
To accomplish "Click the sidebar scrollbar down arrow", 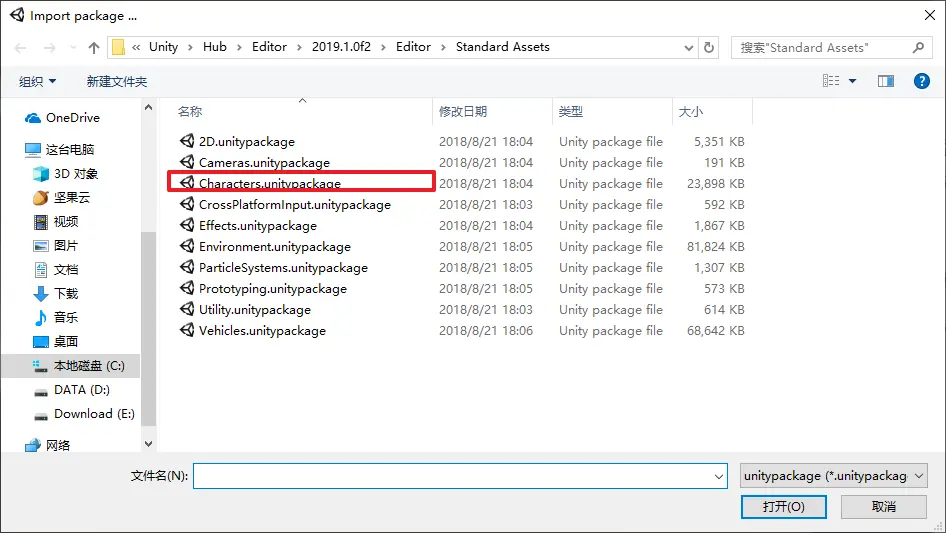I will click(x=148, y=444).
